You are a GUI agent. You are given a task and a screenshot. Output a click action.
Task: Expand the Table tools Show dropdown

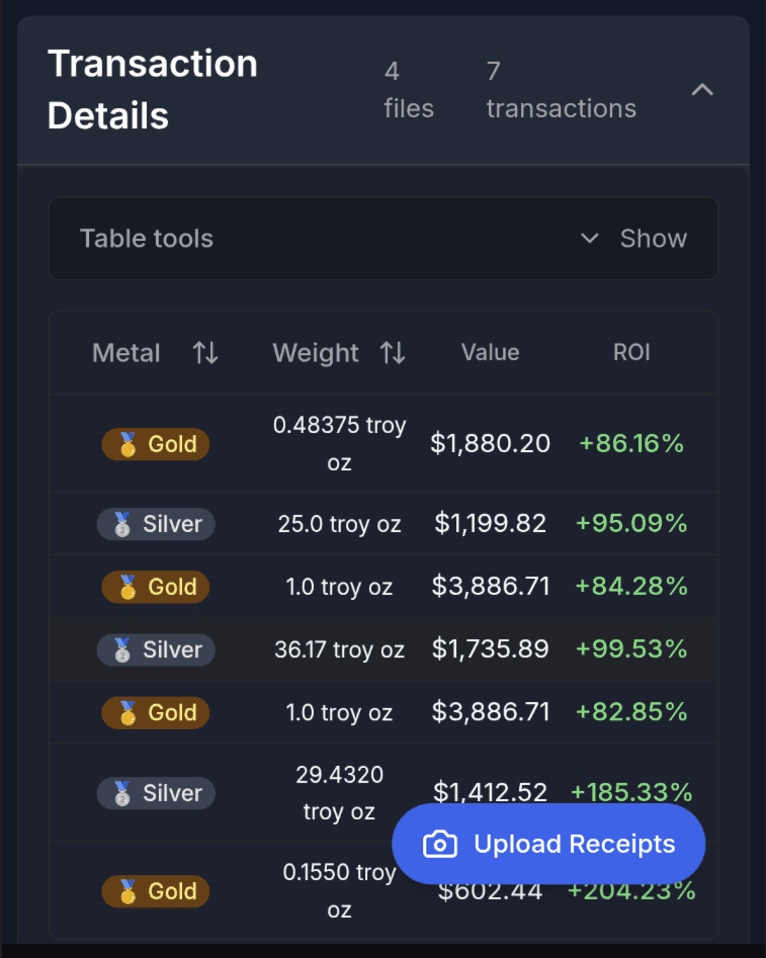(634, 239)
